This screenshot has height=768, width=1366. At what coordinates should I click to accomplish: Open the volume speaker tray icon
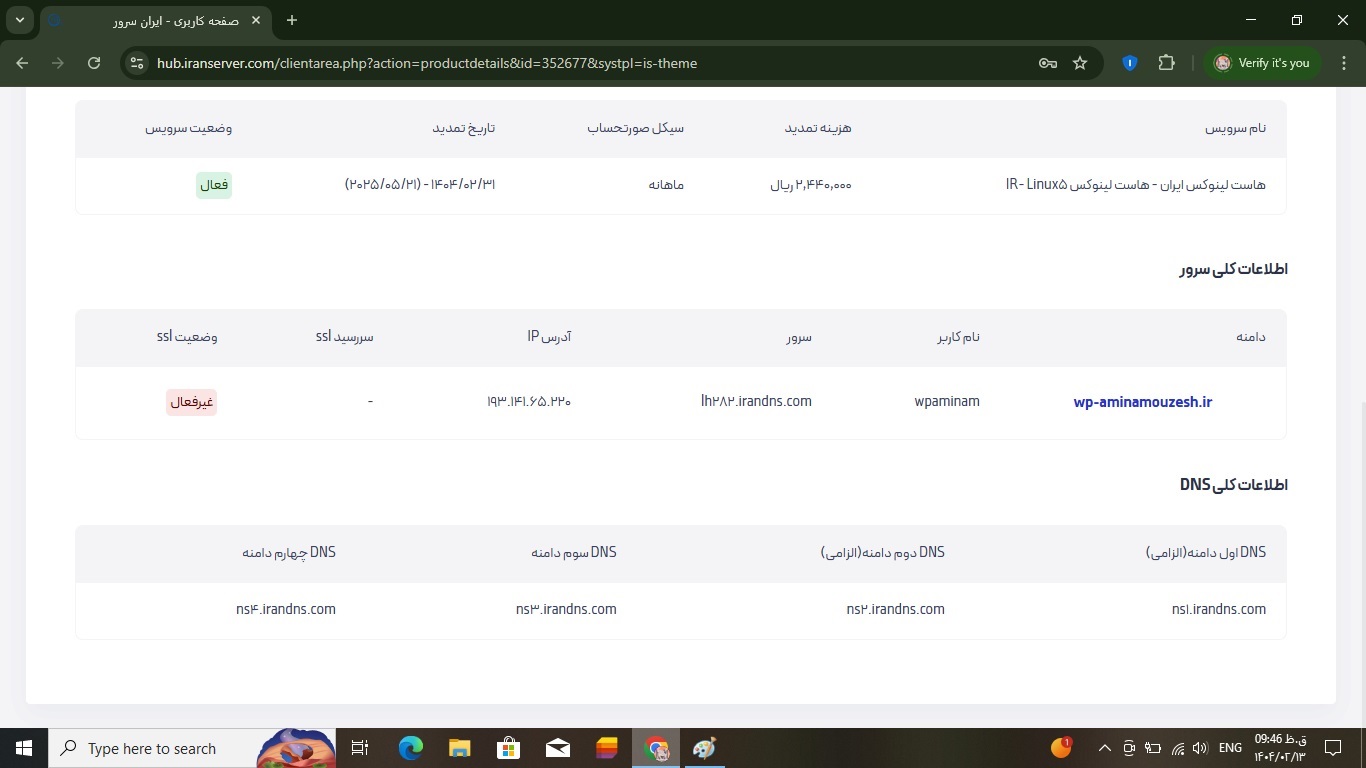[x=1200, y=748]
